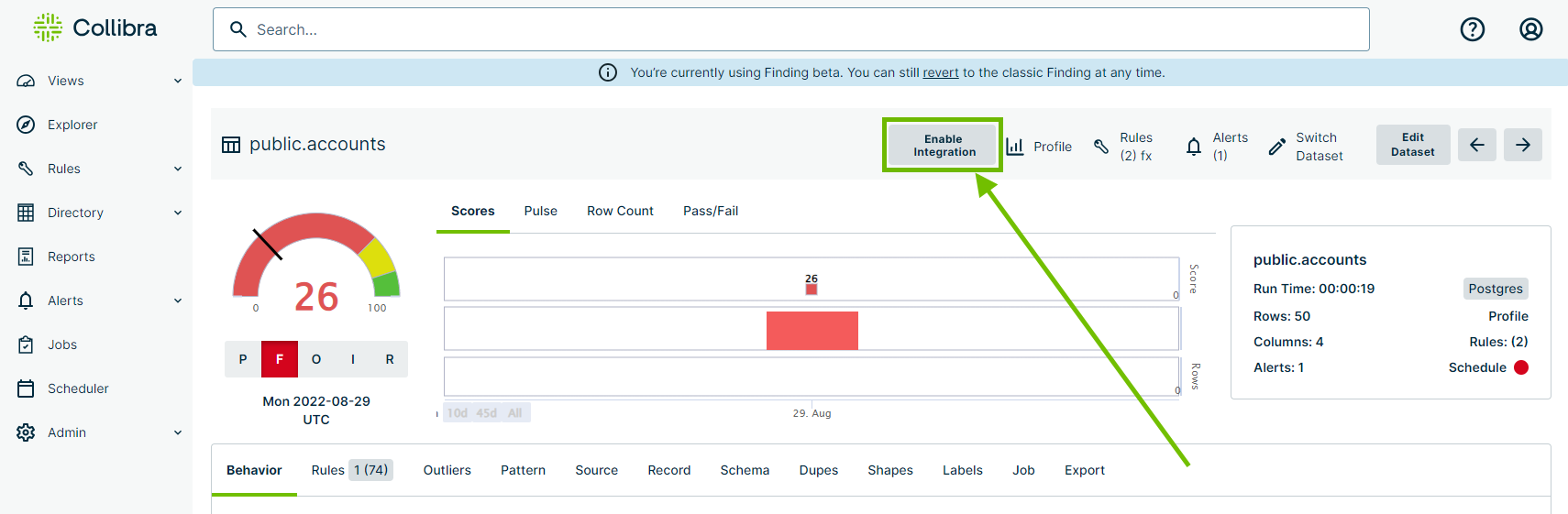
Task: Open Profile bar chart icon
Action: click(1014, 147)
